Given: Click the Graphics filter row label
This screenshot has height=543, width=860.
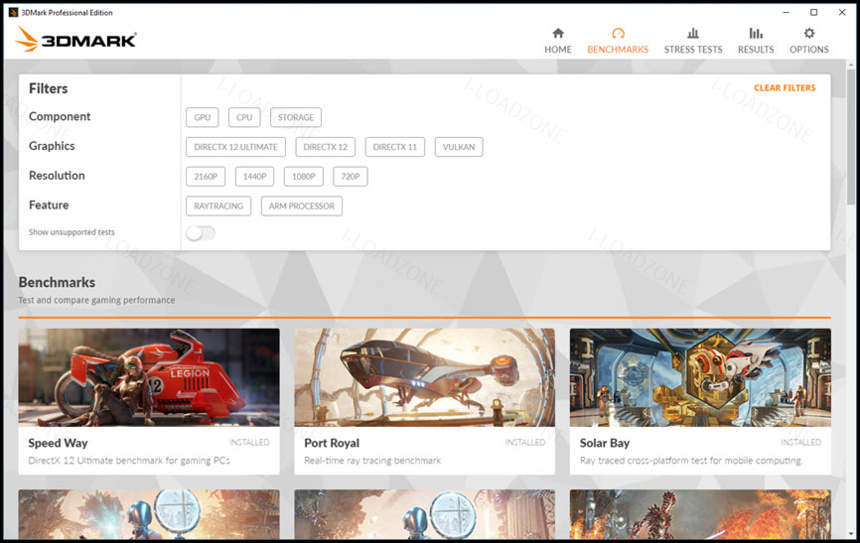Looking at the screenshot, I should coord(52,146).
